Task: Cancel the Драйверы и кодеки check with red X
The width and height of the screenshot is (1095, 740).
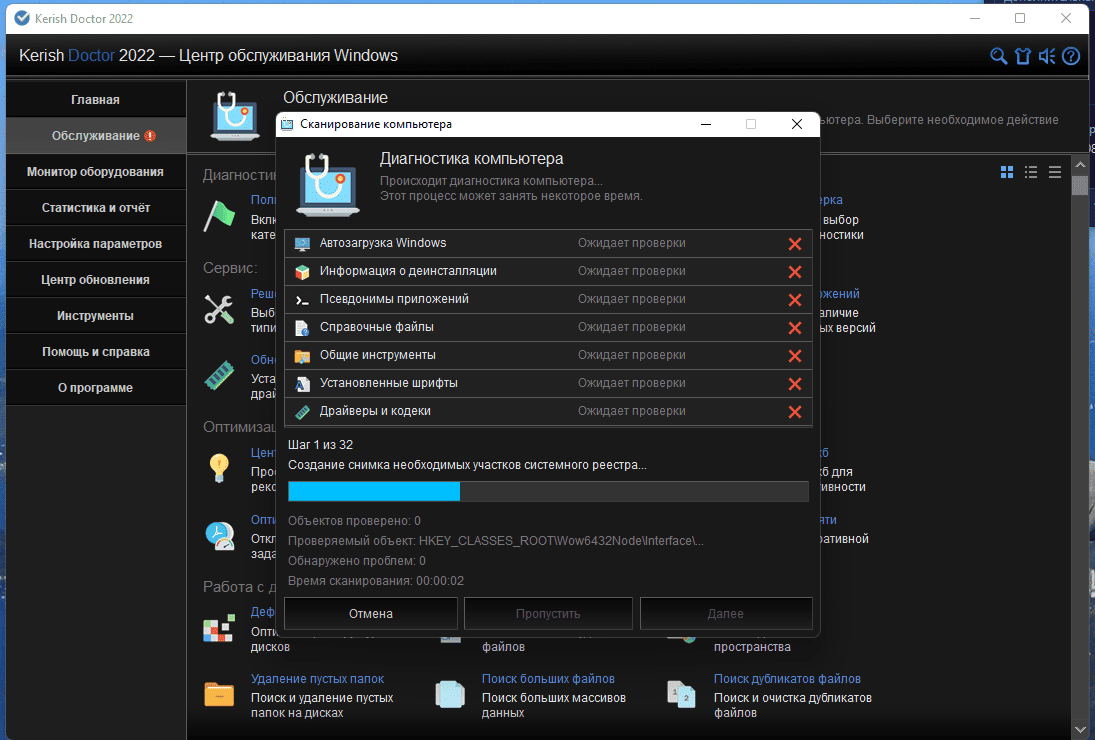Action: [795, 412]
